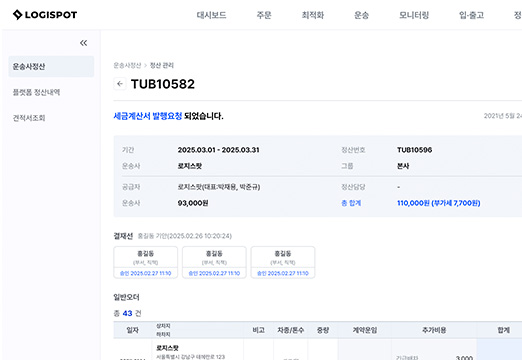Viewport: 522px width, 360px height.
Task: Click the 정산 관리 breadcrumb
Action: (162, 65)
